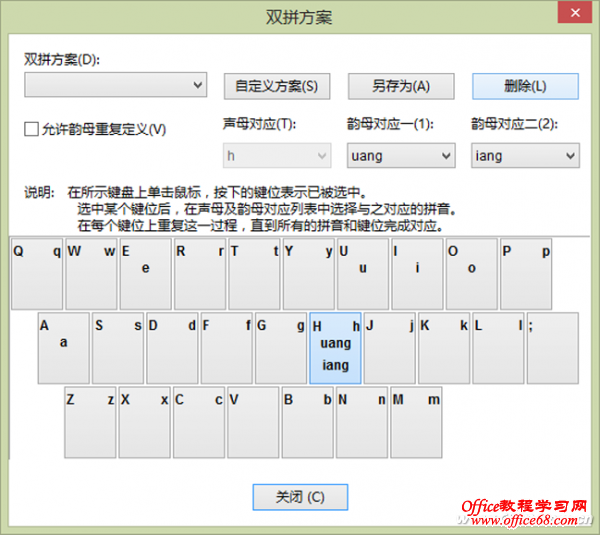Select the E key on keyboard
The width and height of the screenshot is (600, 535).
[146, 274]
